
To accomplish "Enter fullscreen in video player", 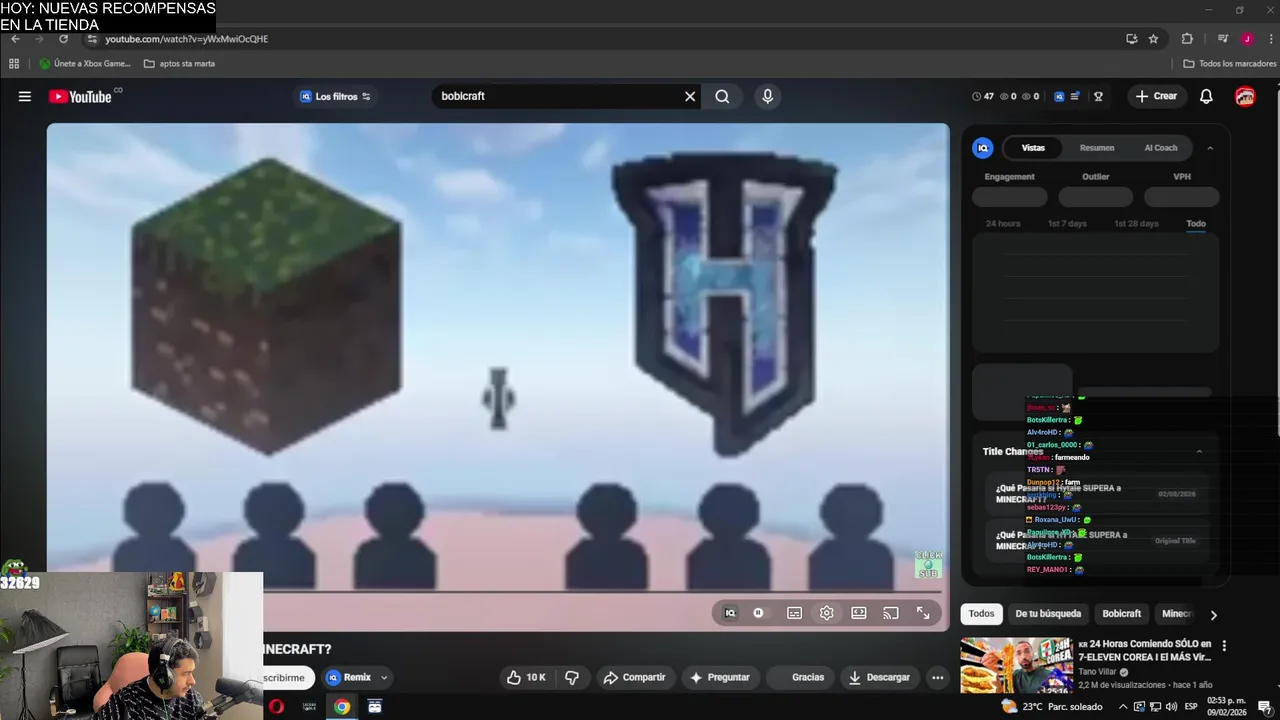I will (x=924, y=613).
